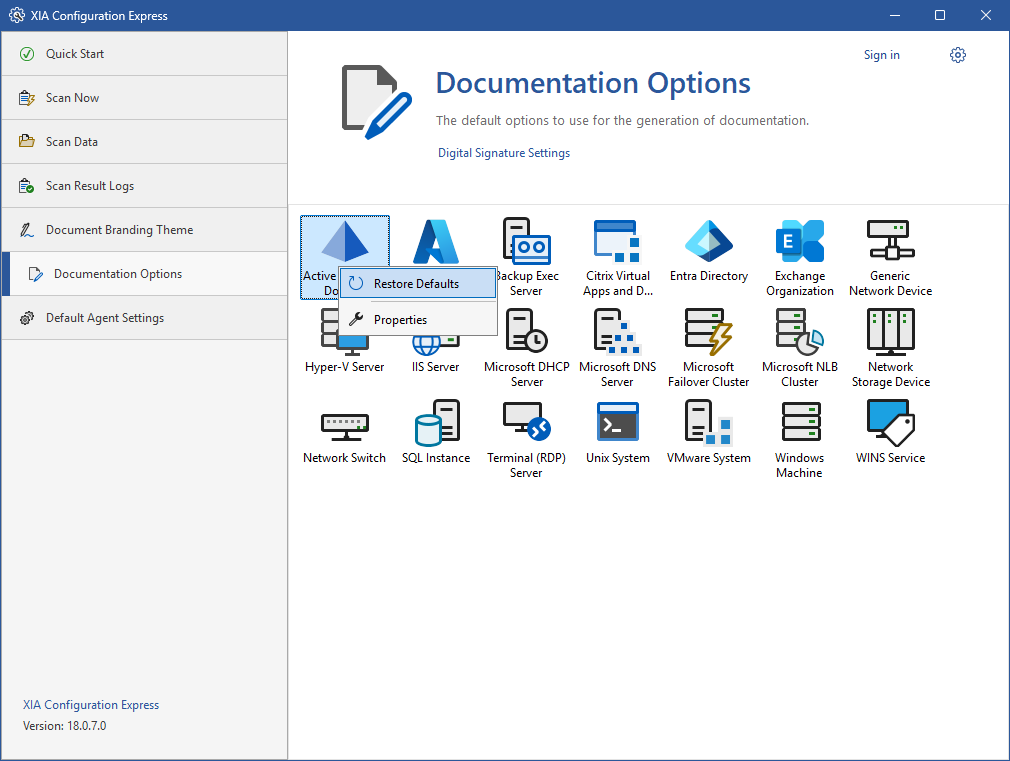Viewport: 1010px width, 761px height.
Task: Switch to Default Agent Settings
Action: pos(104,318)
